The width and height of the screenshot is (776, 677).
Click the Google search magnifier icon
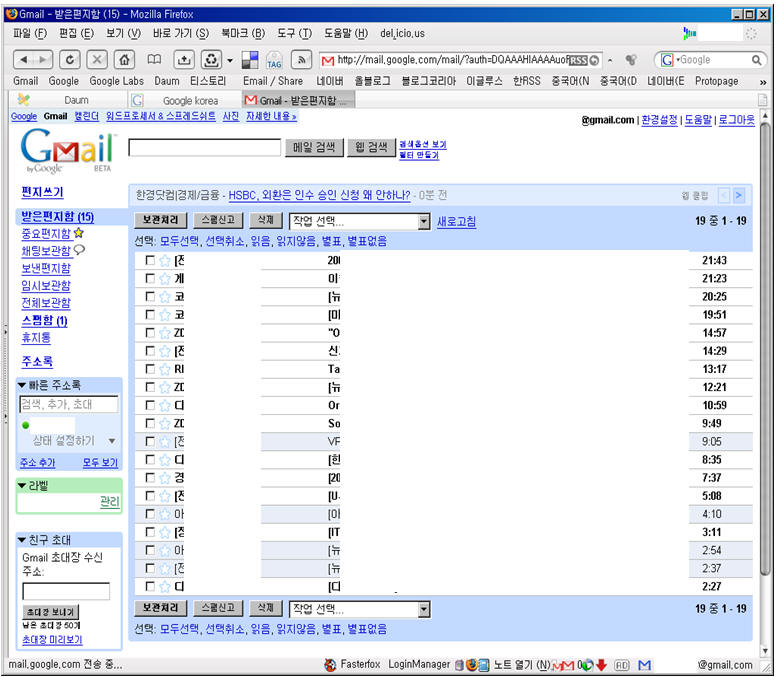click(756, 60)
